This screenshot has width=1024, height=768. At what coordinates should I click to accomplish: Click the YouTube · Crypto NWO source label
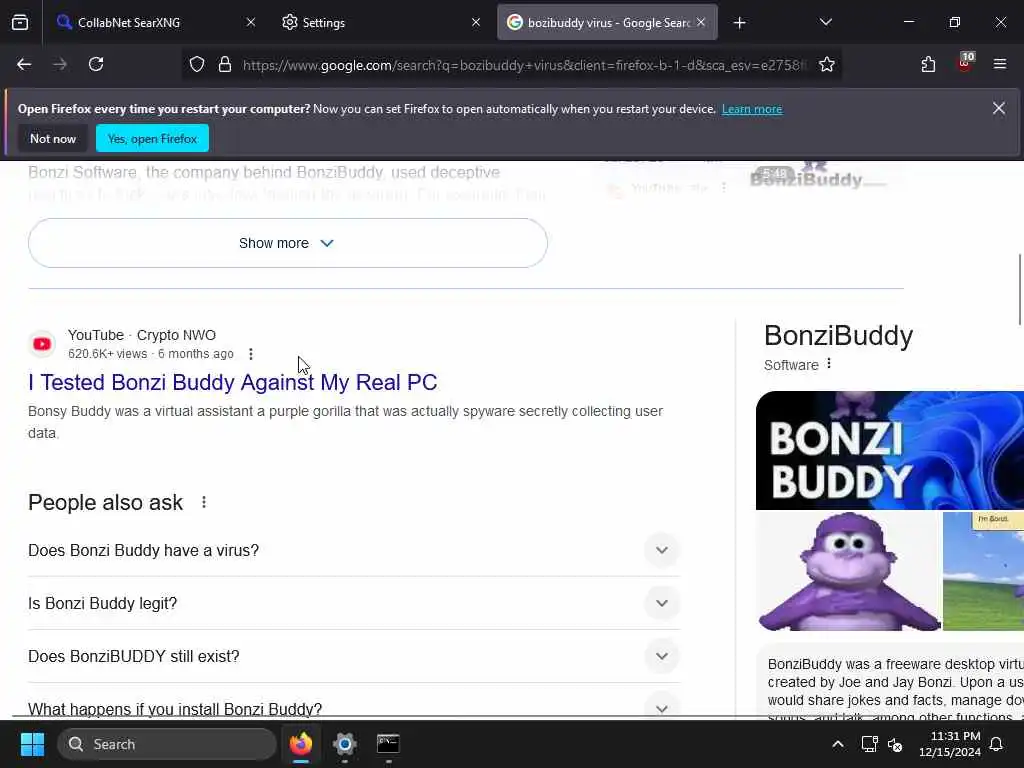pos(142,335)
